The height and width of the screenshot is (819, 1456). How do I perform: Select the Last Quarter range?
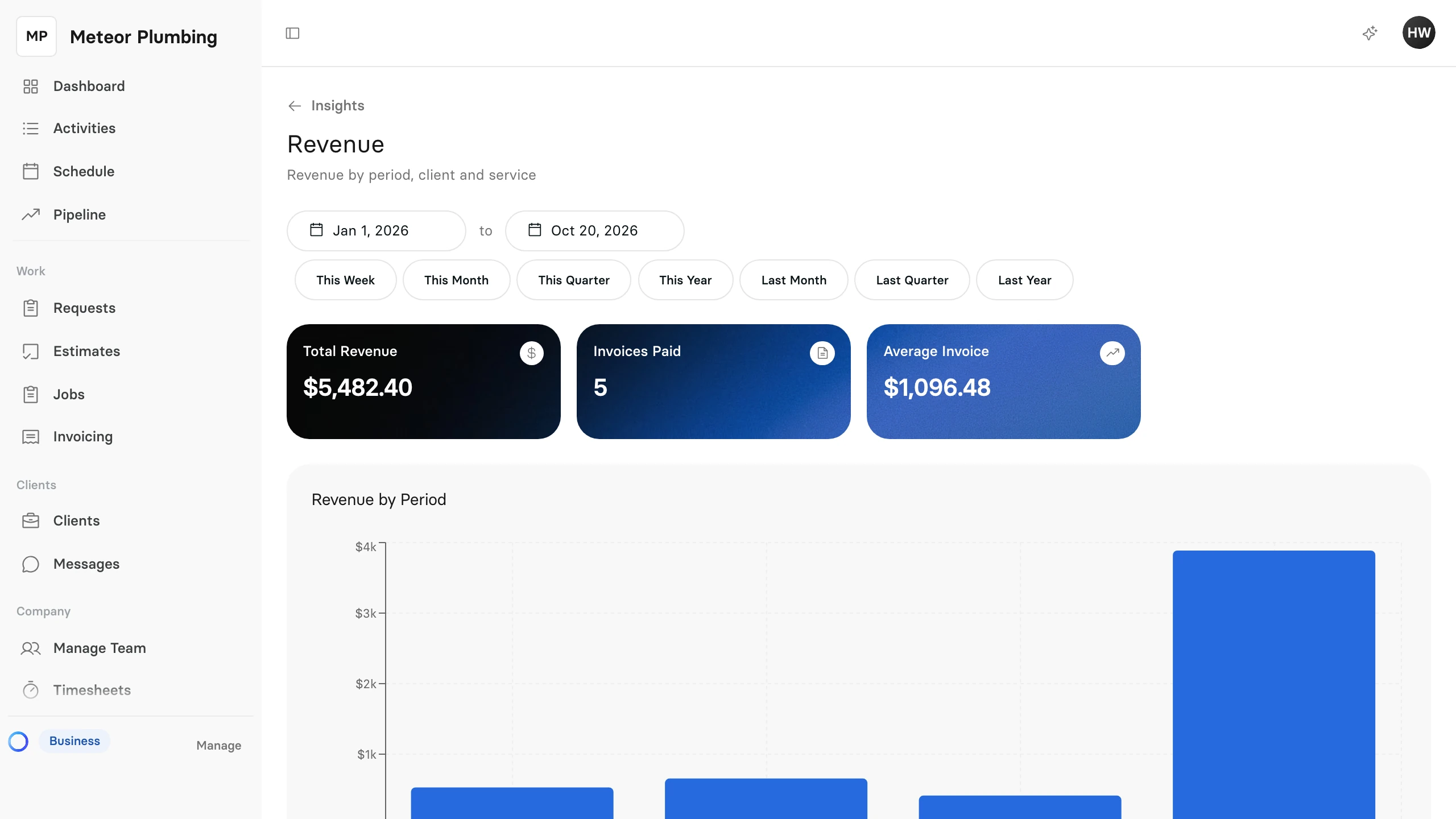(912, 280)
